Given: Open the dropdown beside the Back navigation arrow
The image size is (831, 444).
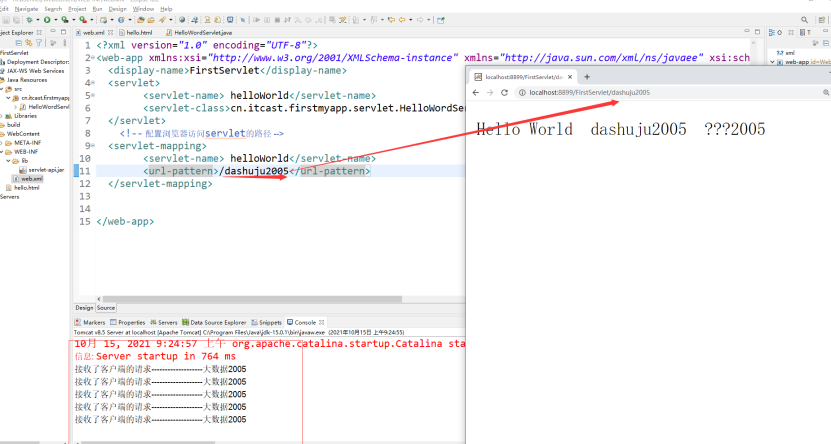Looking at the screenshot, I should tap(410, 20).
